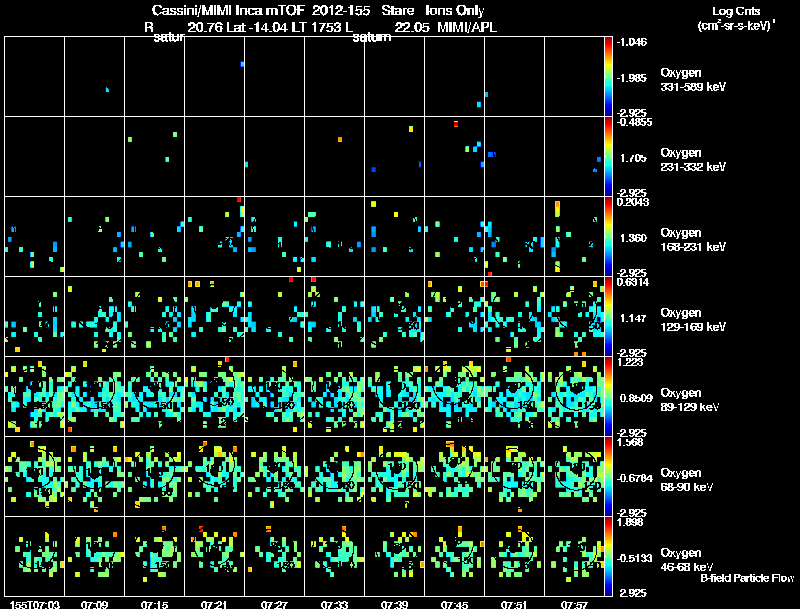The width and height of the screenshot is (800, 609).
Task: Select the Cassini/MIMI Inca mTOF title text
Action: tap(228, 11)
